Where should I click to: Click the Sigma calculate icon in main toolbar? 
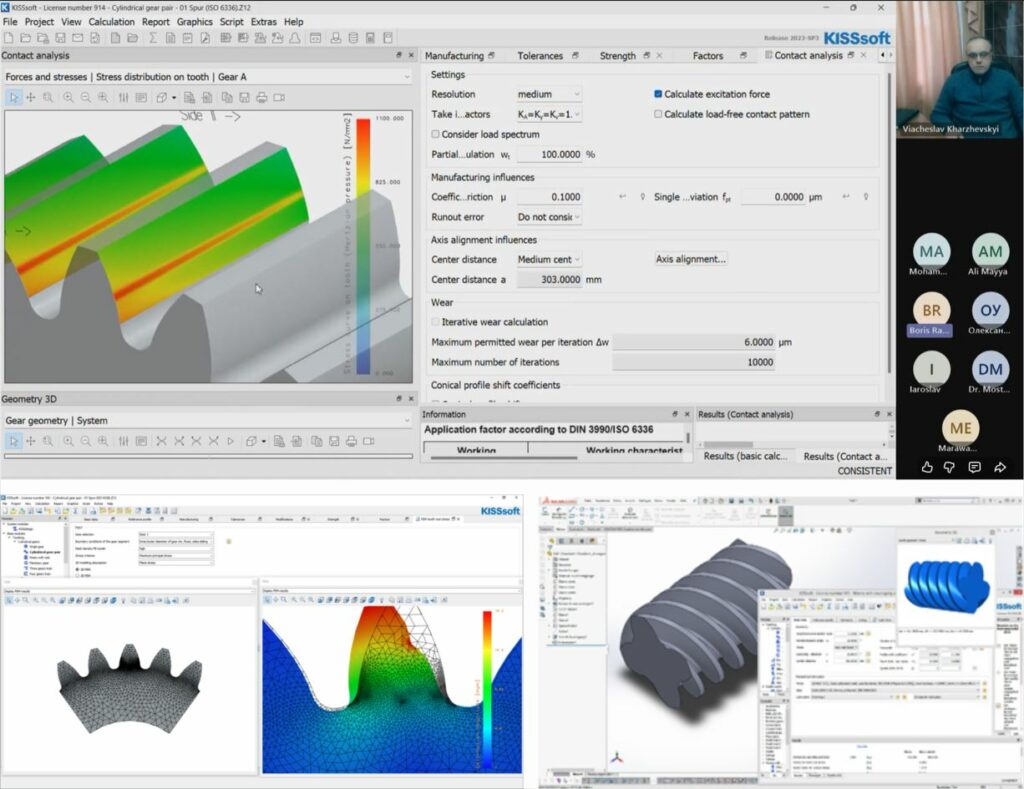point(153,38)
